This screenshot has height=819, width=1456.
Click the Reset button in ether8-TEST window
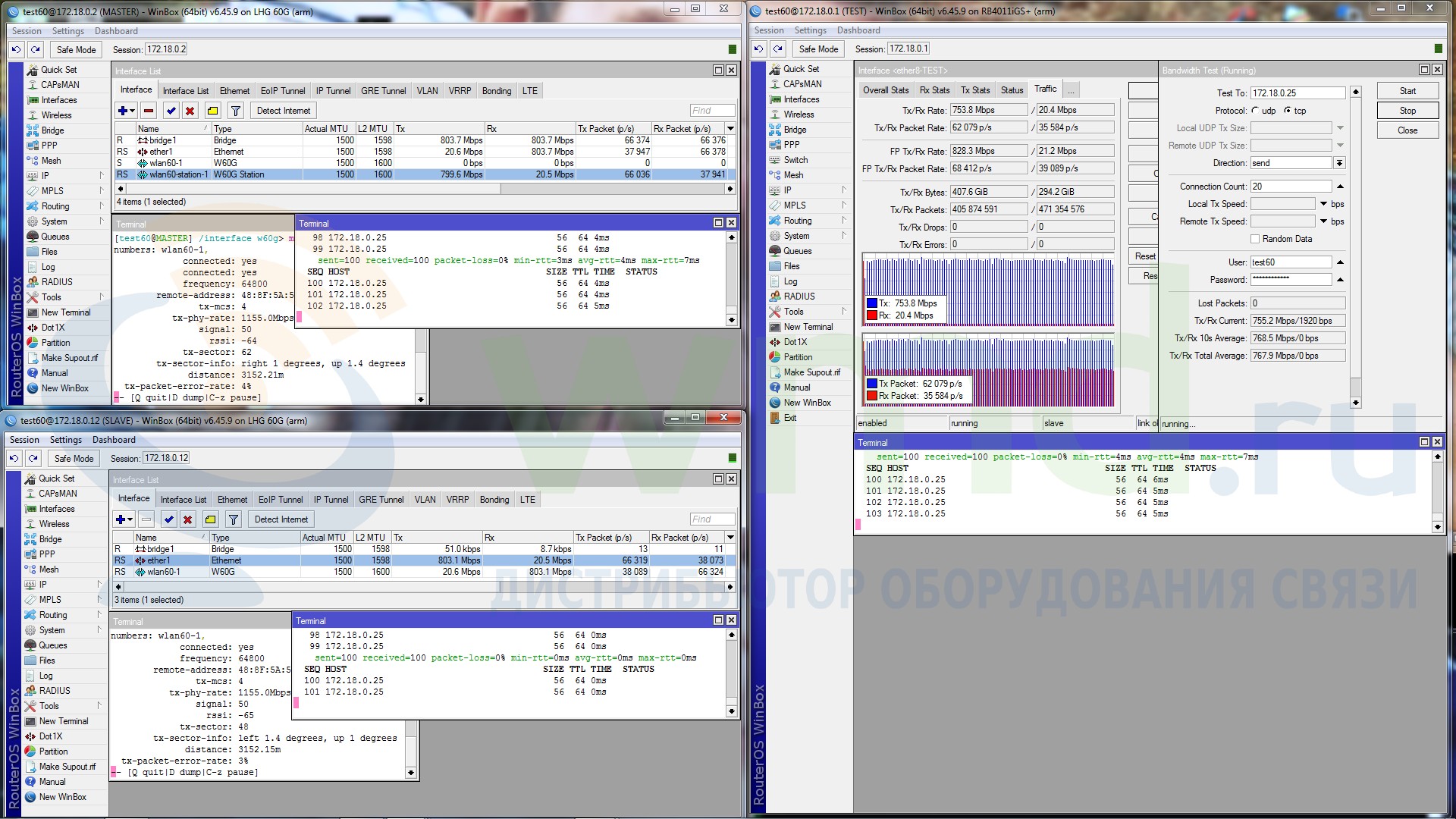pos(1144,256)
